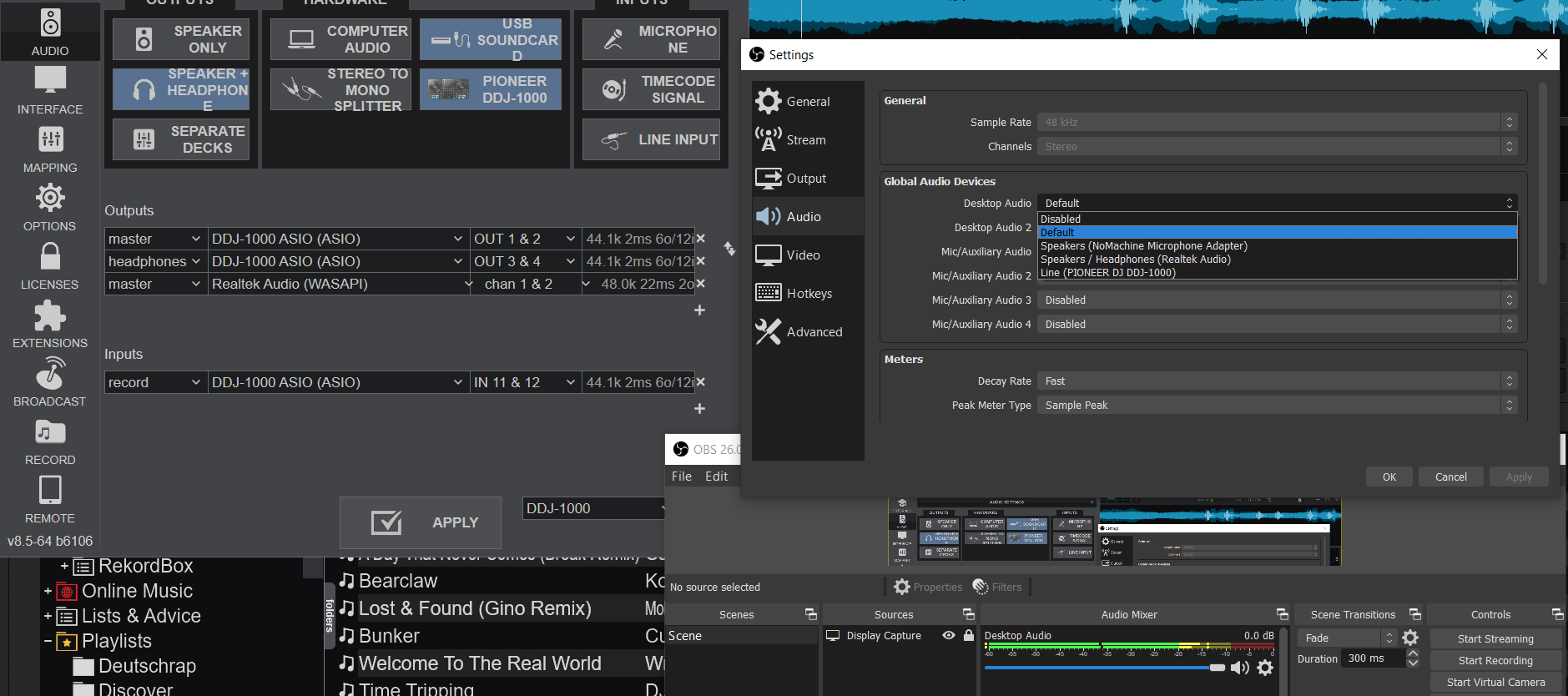Open Video in OBS Settings sidebar
This screenshot has width=1568, height=696.
[808, 255]
